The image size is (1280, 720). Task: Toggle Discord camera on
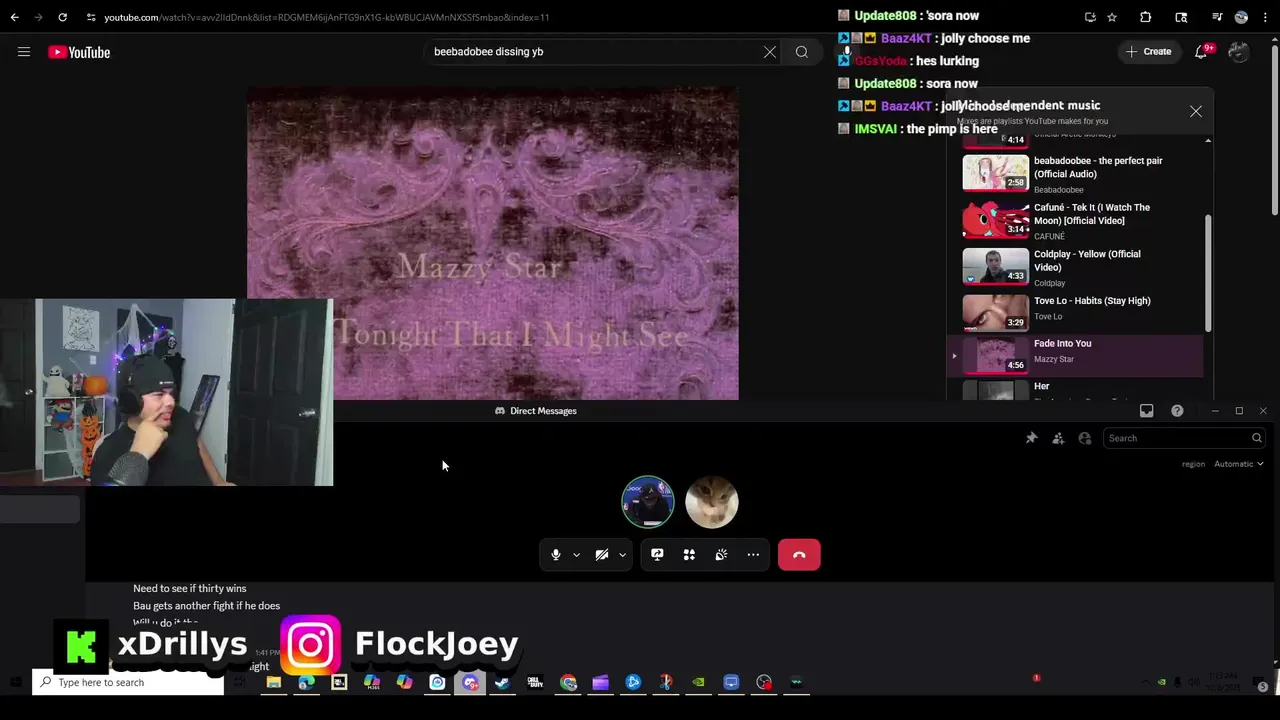pyautogui.click(x=602, y=555)
